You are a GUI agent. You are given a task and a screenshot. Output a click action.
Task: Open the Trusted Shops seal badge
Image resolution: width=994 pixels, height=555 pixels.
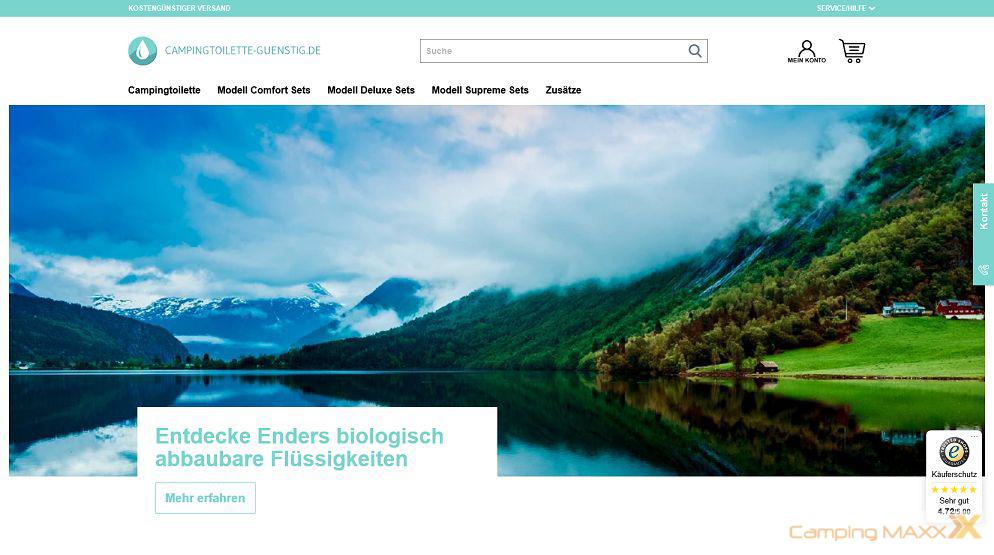[x=954, y=453]
